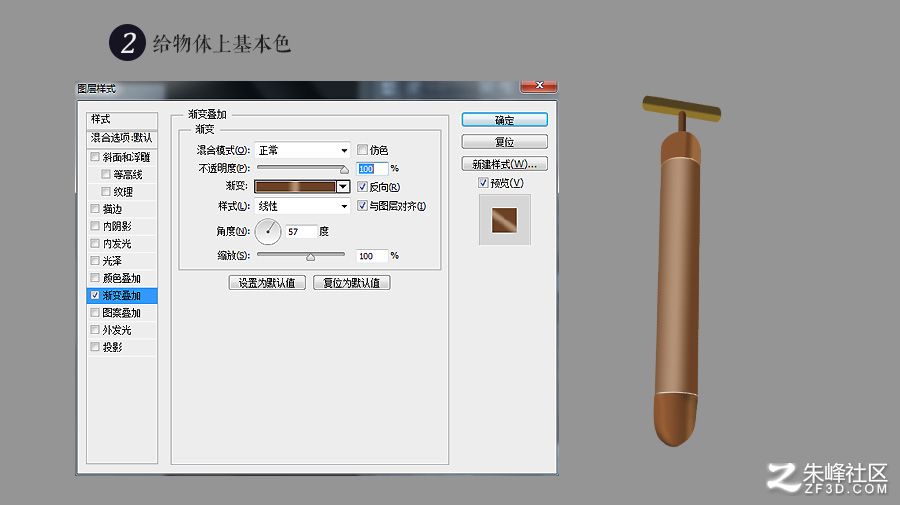Select 外发光 row label
Image resolution: width=900 pixels, height=505 pixels.
pyautogui.click(x=117, y=330)
